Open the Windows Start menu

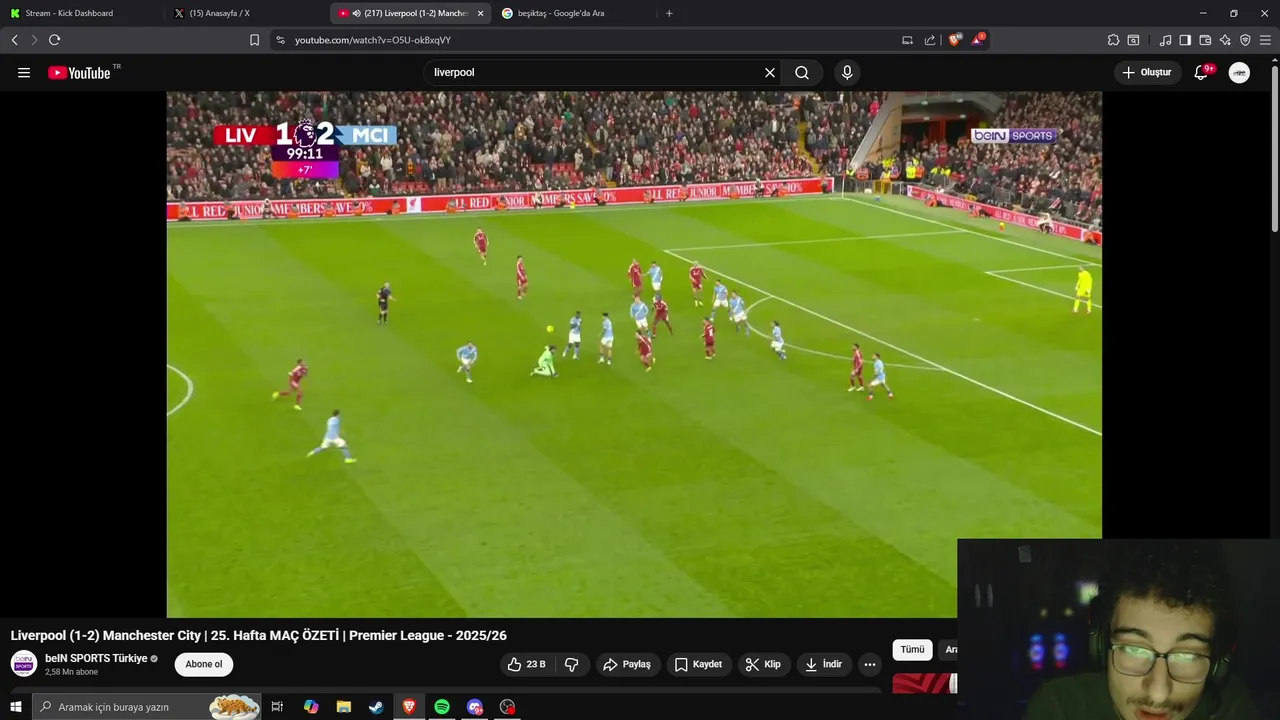coord(15,707)
